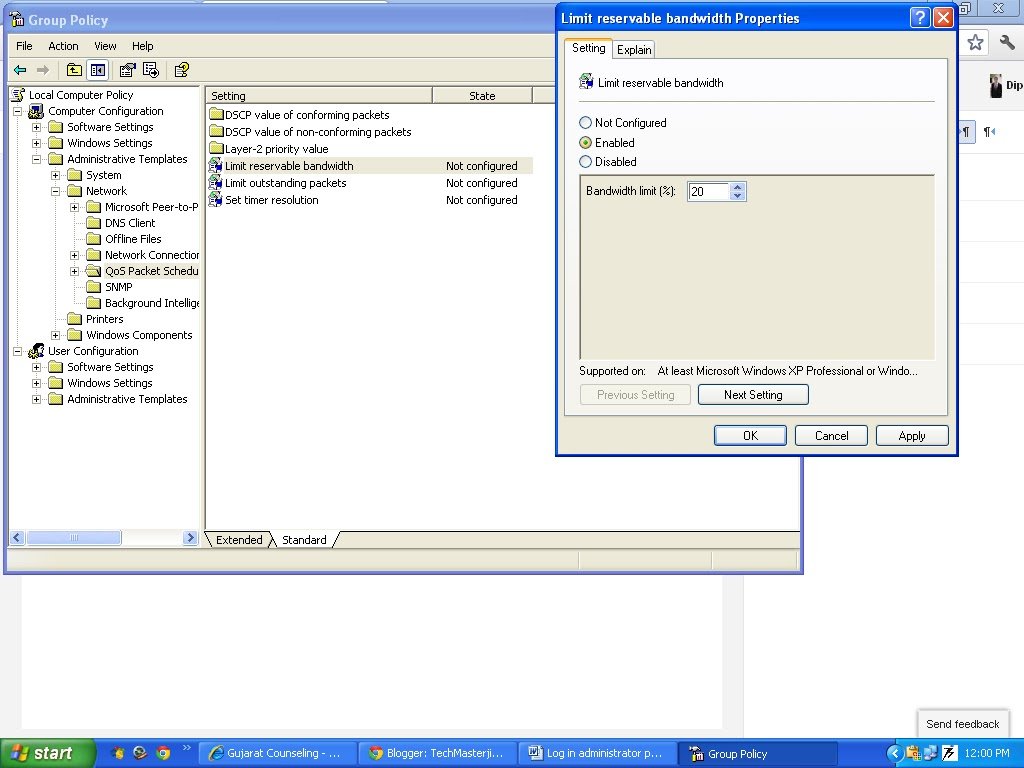Click the Limit outstanding packets policy icon

(216, 183)
